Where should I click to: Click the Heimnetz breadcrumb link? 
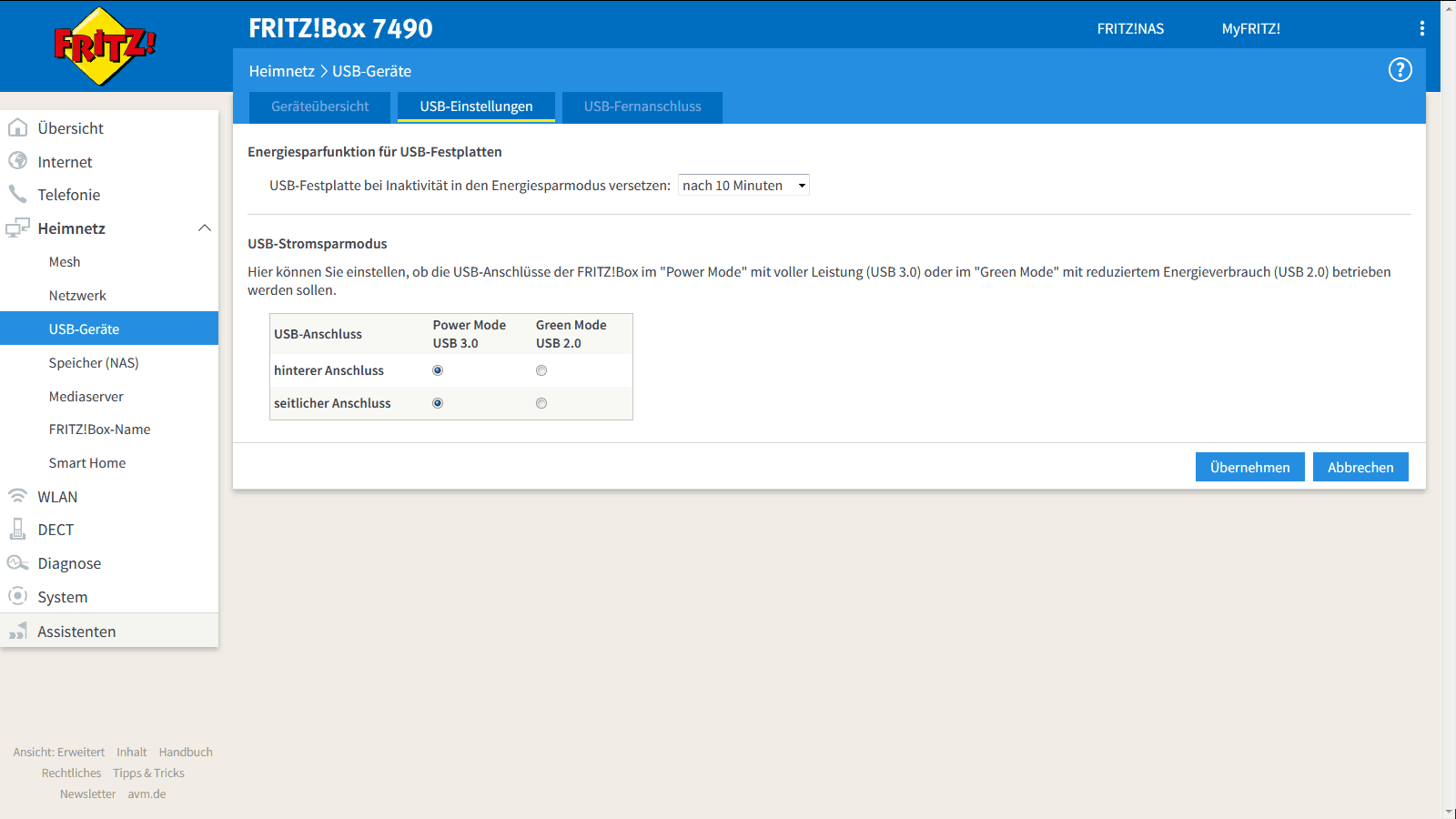281,71
